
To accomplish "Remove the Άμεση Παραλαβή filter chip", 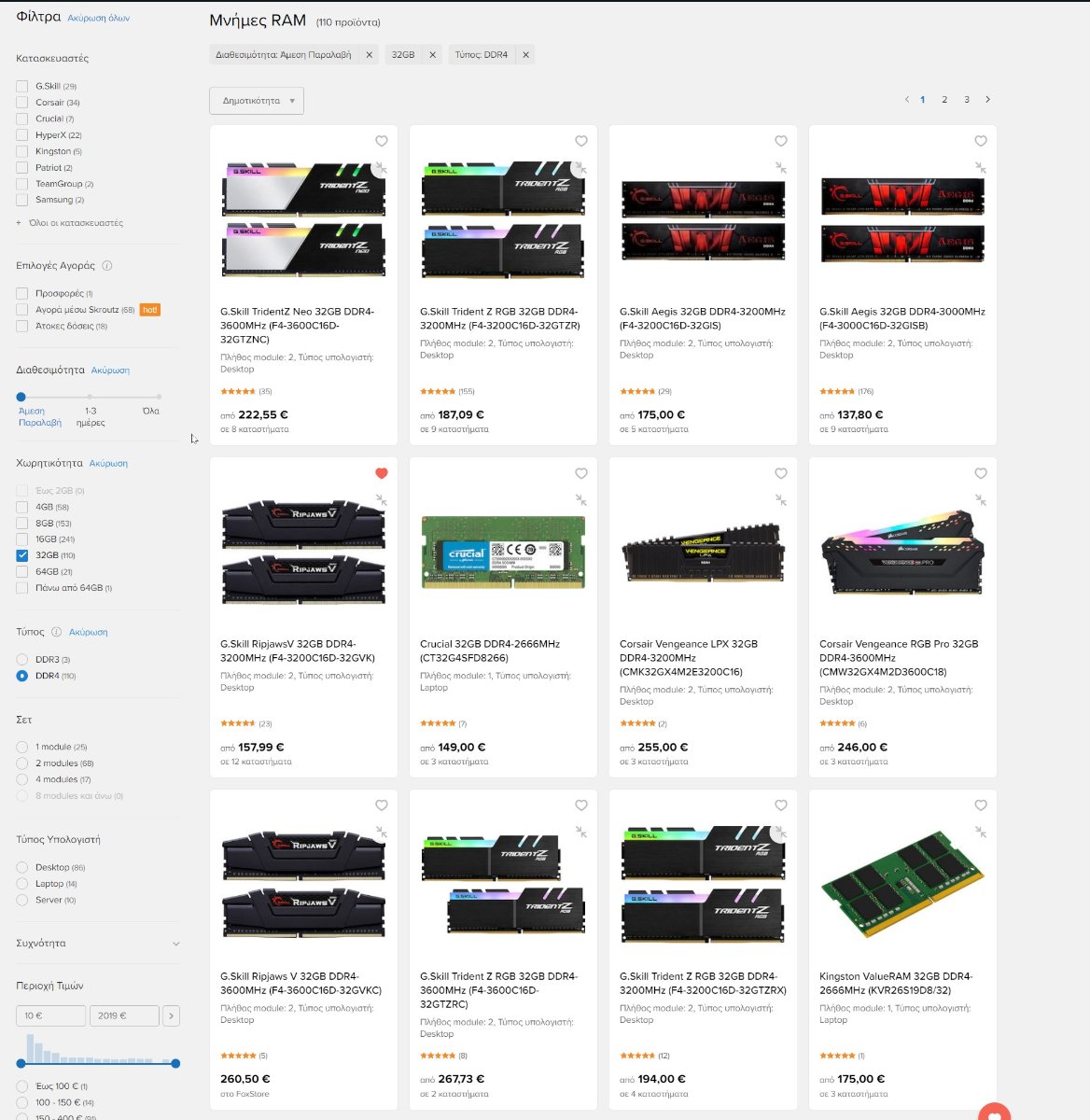I will (370, 55).
